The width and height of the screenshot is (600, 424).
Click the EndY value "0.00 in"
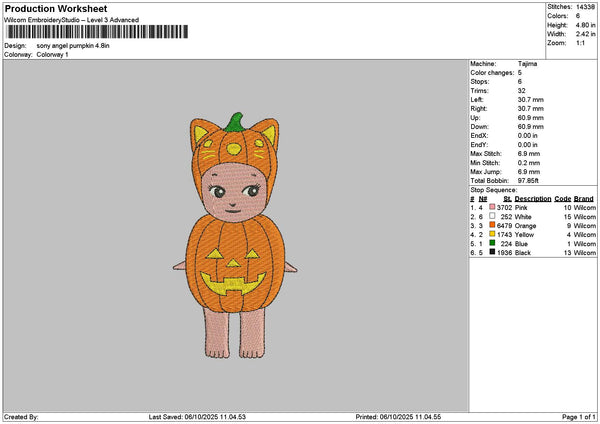point(528,145)
